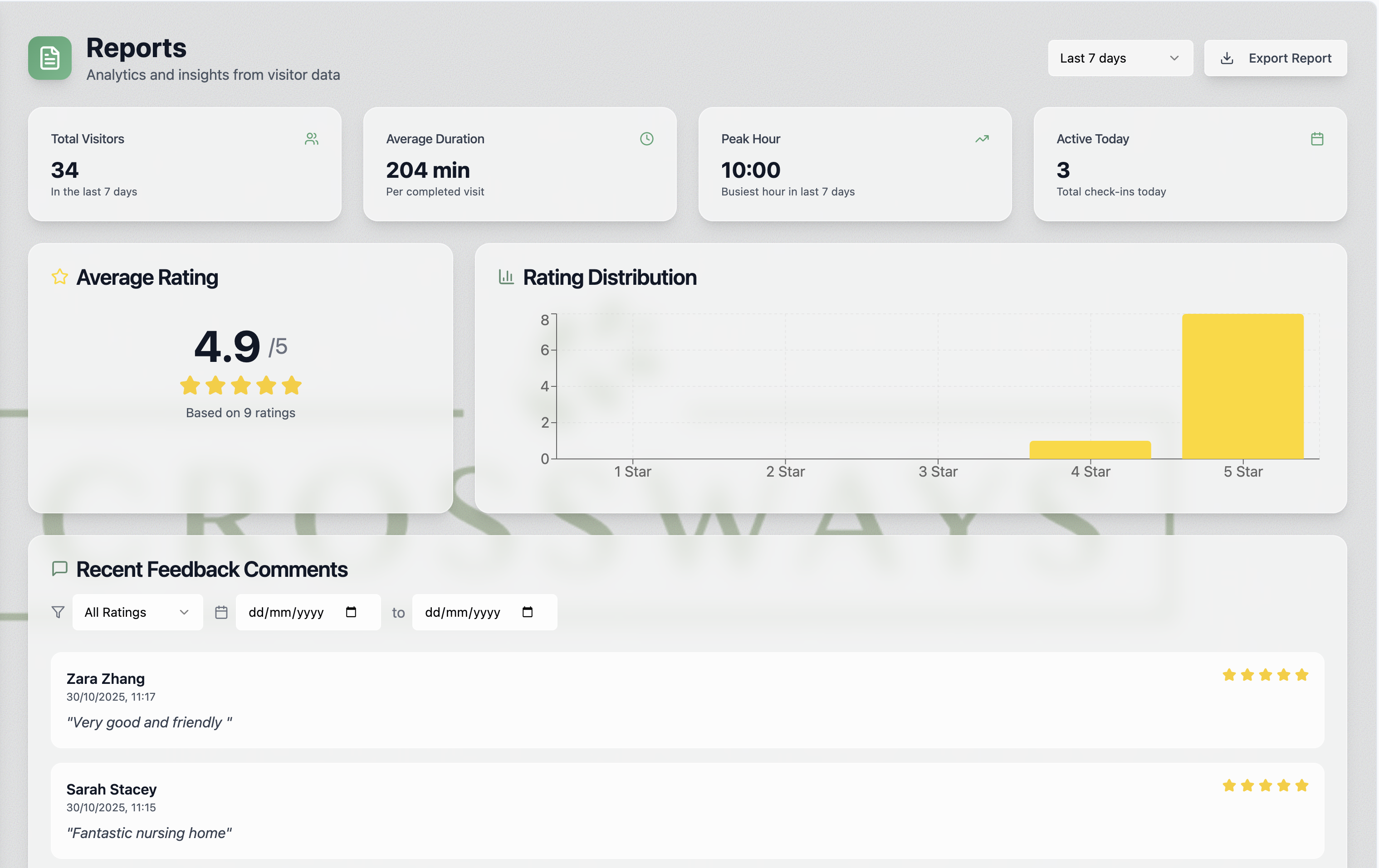Click the Average Duration clock icon
Screen dimensions: 1379x868
(646, 139)
